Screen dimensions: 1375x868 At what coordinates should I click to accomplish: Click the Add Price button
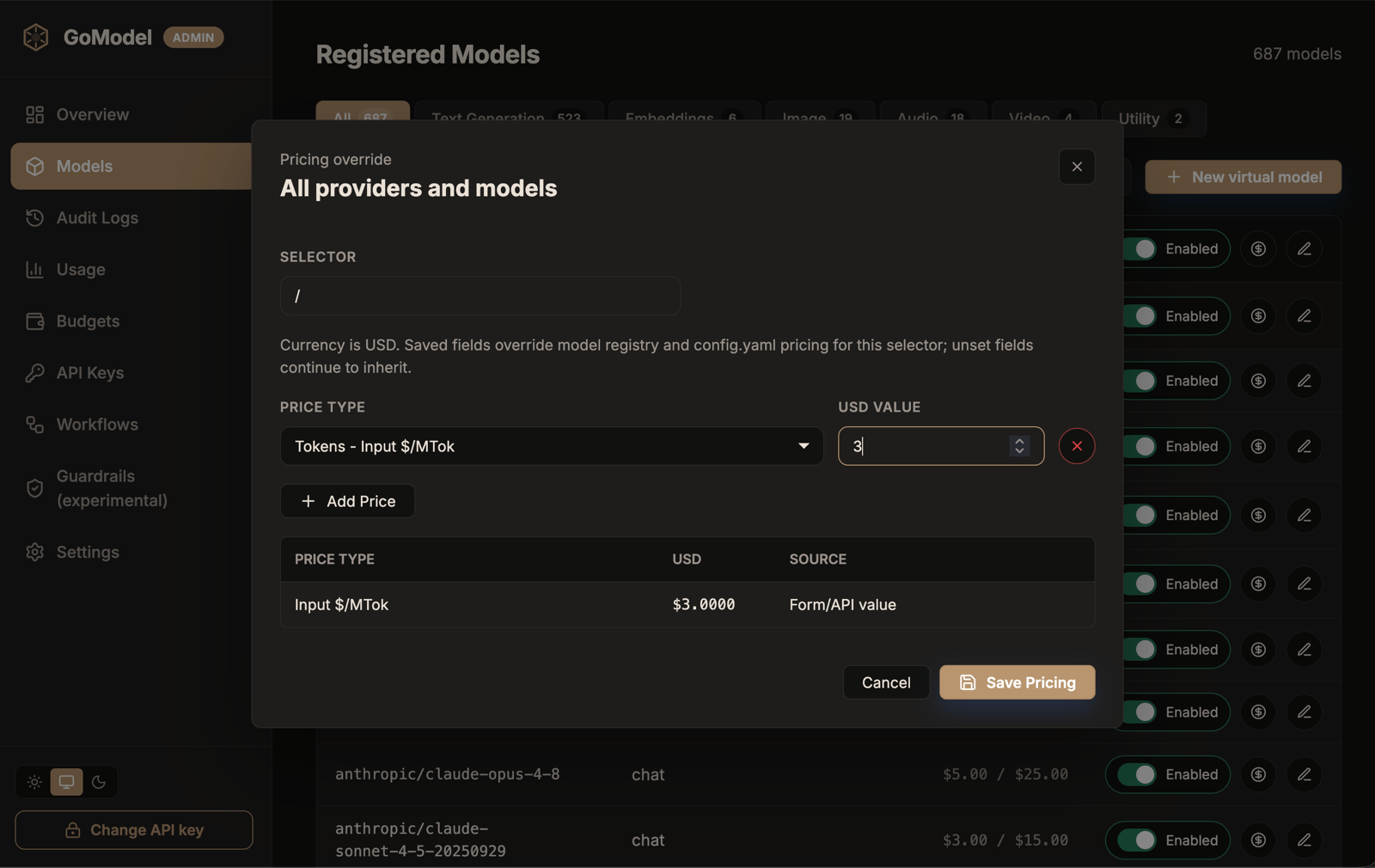pos(347,501)
